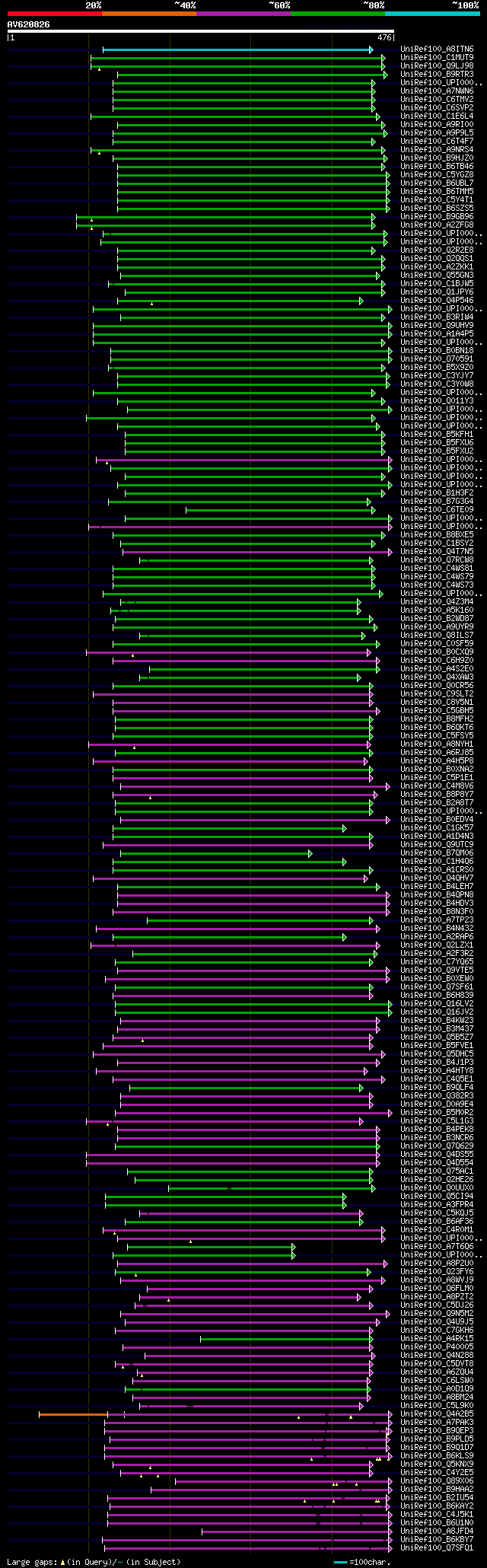Click the UniRef100_A8NYH1 label
The image size is (487, 1568).
pyautogui.click(x=437, y=744)
